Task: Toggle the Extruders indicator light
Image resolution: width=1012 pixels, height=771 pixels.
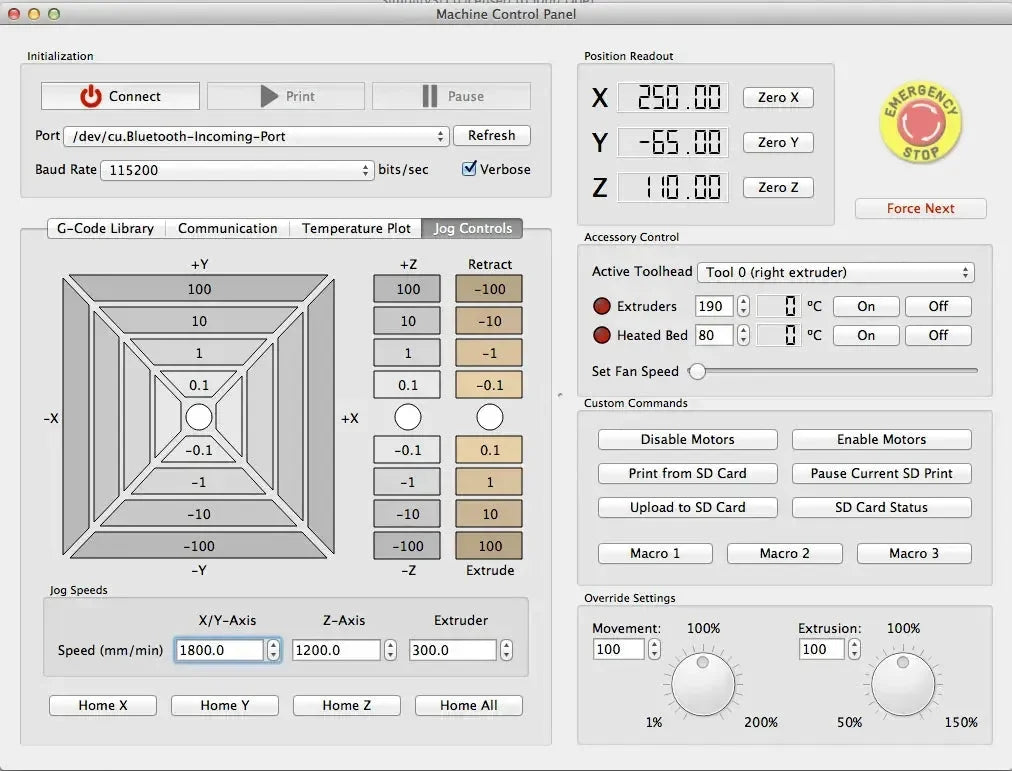Action: 602,306
